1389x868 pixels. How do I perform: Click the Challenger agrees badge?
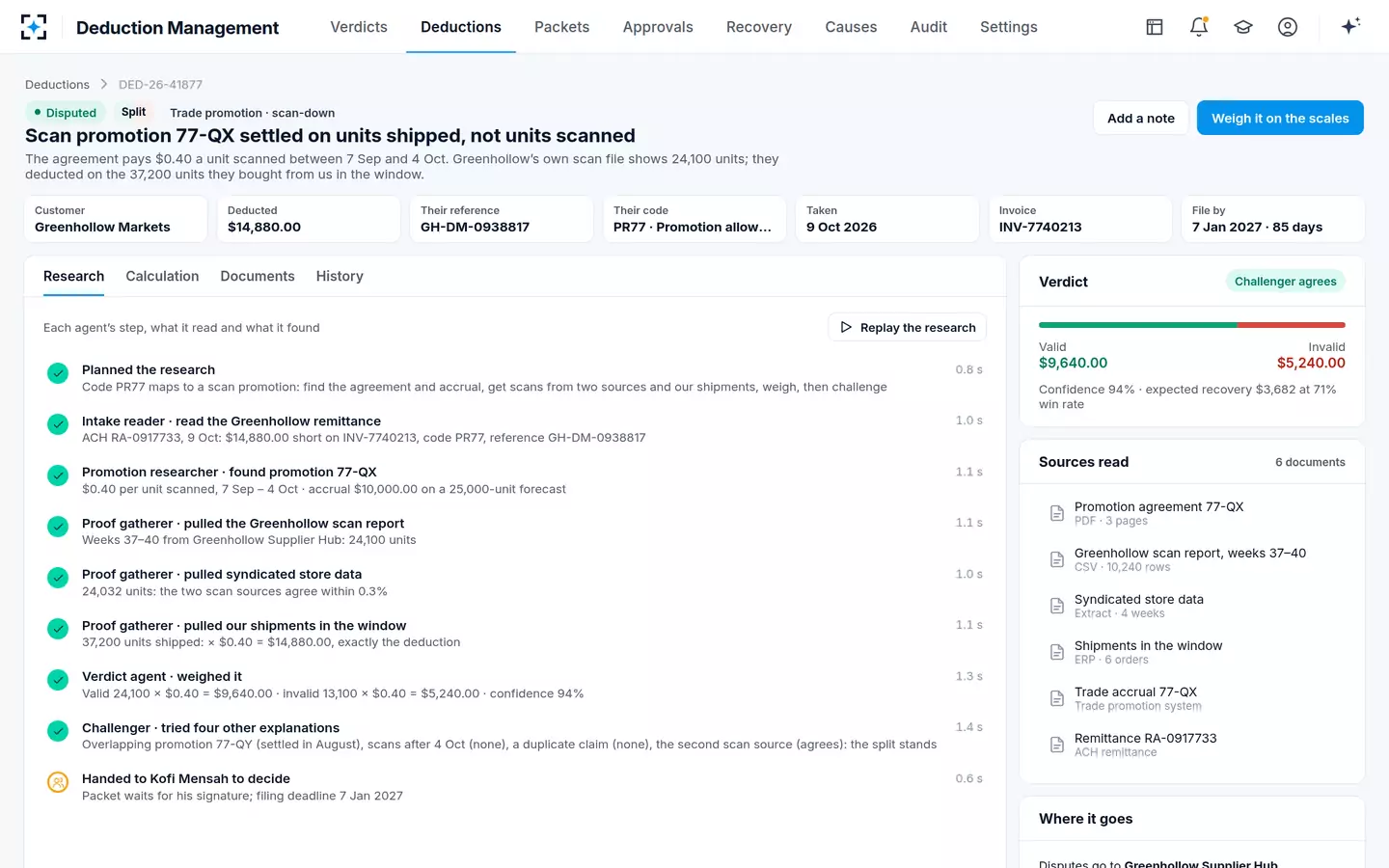(x=1285, y=282)
